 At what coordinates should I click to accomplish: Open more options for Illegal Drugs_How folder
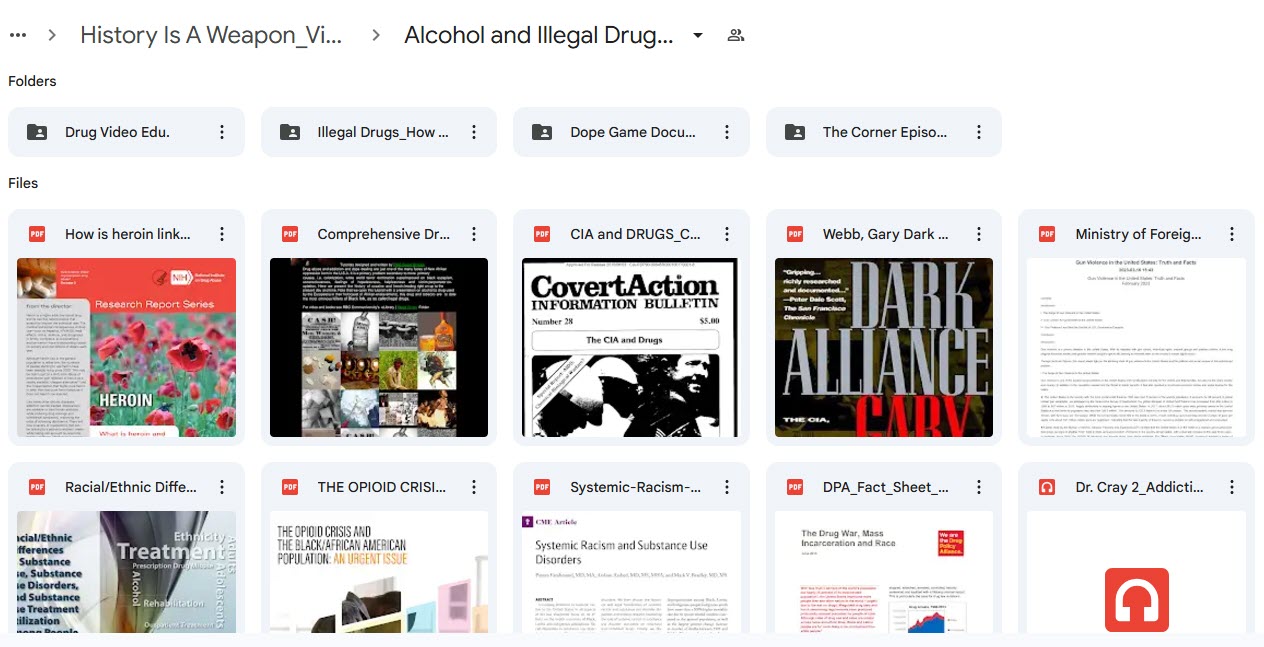[x=474, y=132]
